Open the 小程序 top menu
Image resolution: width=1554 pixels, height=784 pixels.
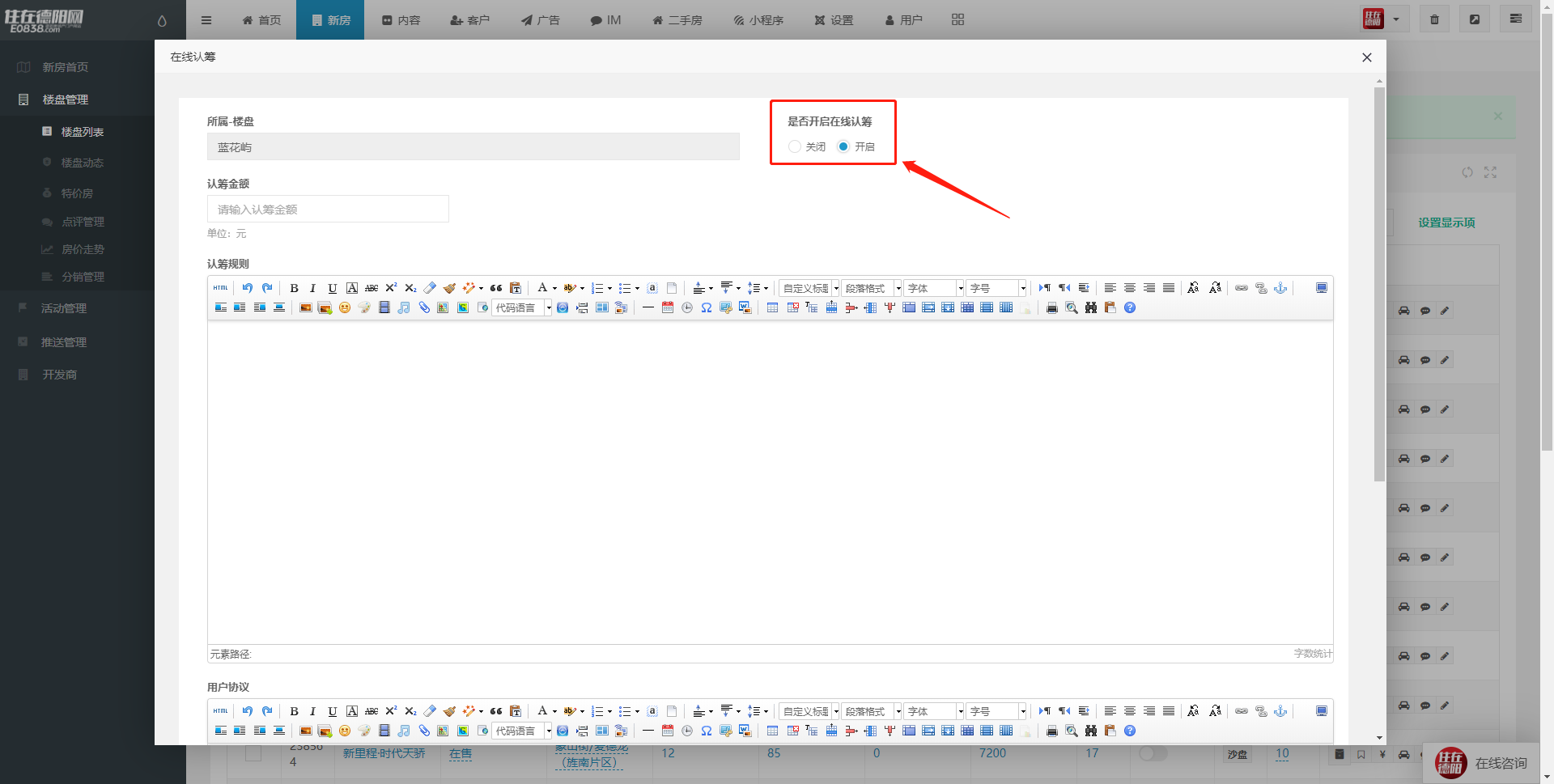(758, 20)
